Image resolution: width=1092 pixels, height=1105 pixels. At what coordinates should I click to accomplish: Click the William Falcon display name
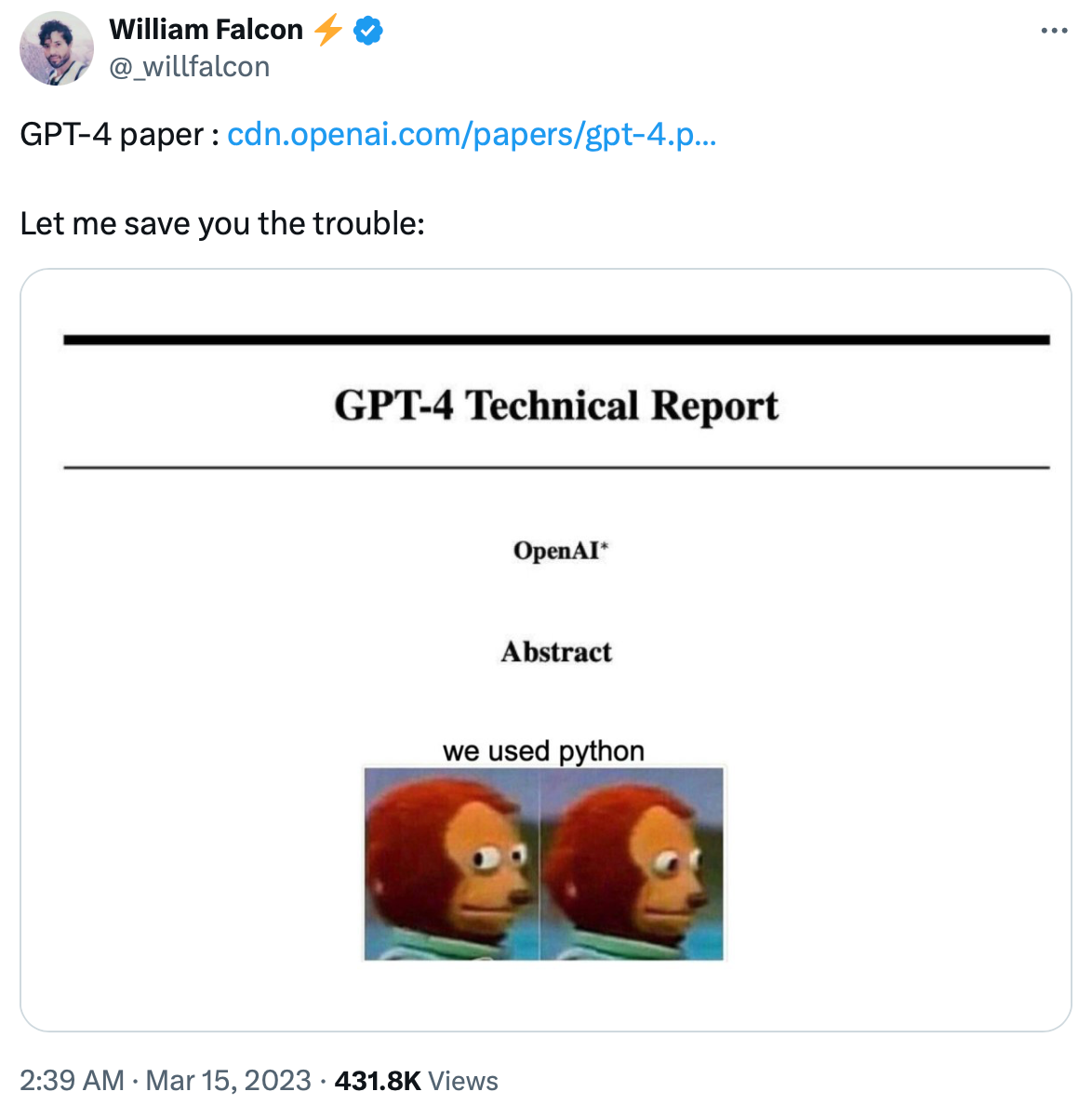206,30
